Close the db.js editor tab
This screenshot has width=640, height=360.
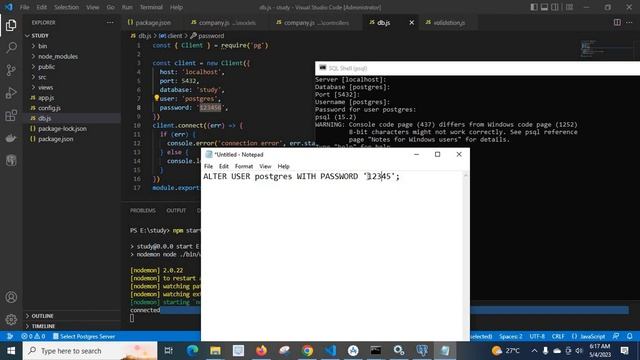(x=411, y=22)
